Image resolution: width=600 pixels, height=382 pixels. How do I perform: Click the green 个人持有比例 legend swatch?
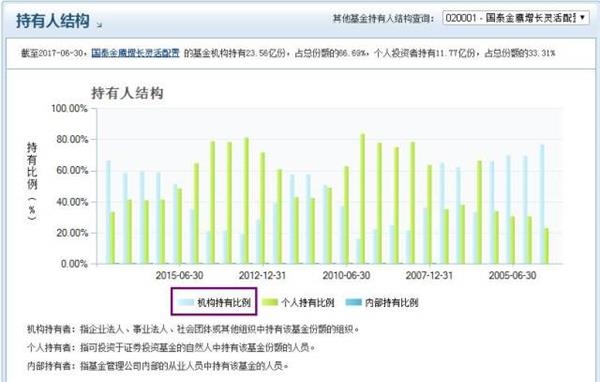coord(269,302)
